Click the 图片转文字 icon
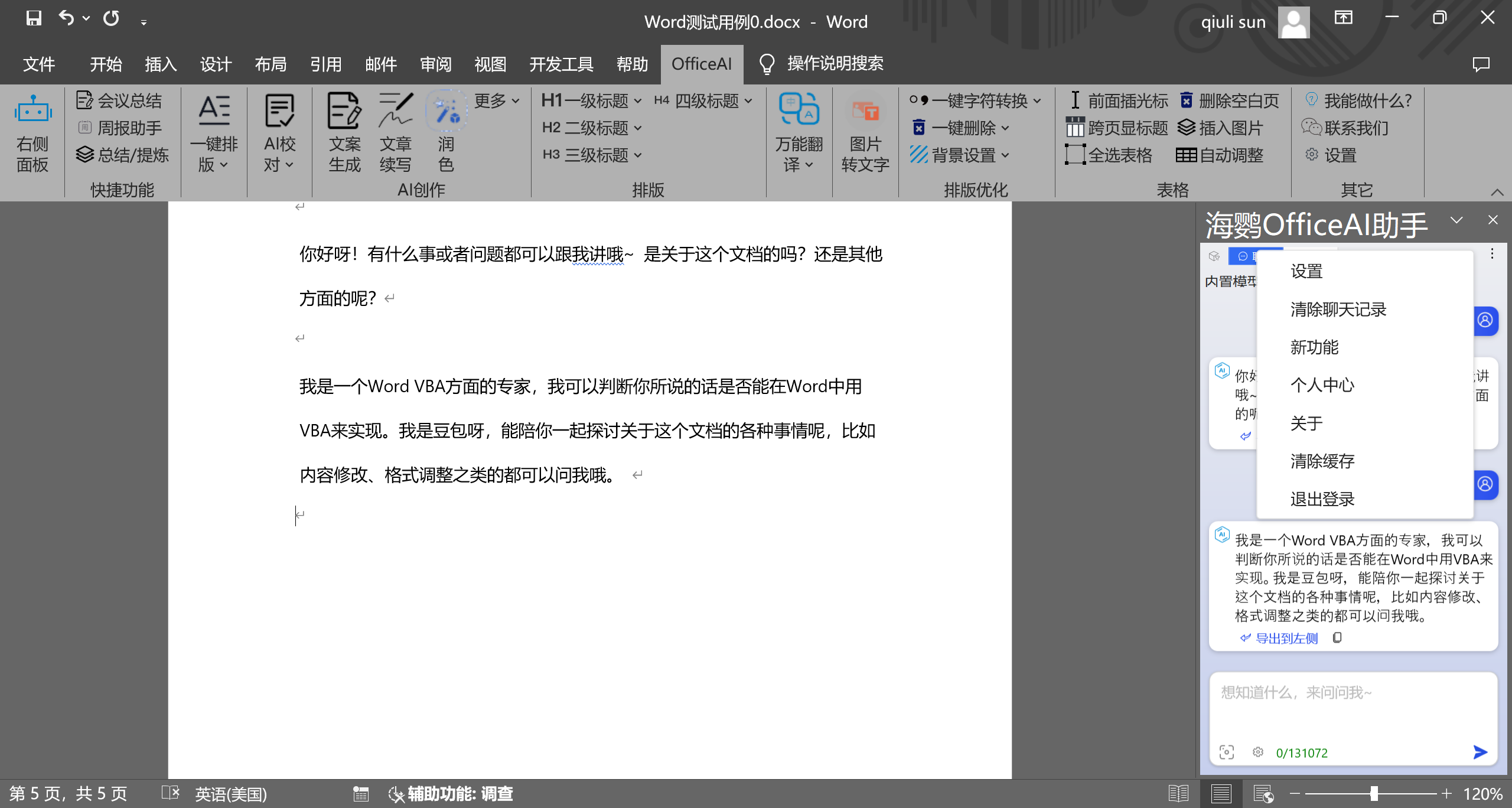The height and width of the screenshot is (808, 1512). [x=865, y=110]
